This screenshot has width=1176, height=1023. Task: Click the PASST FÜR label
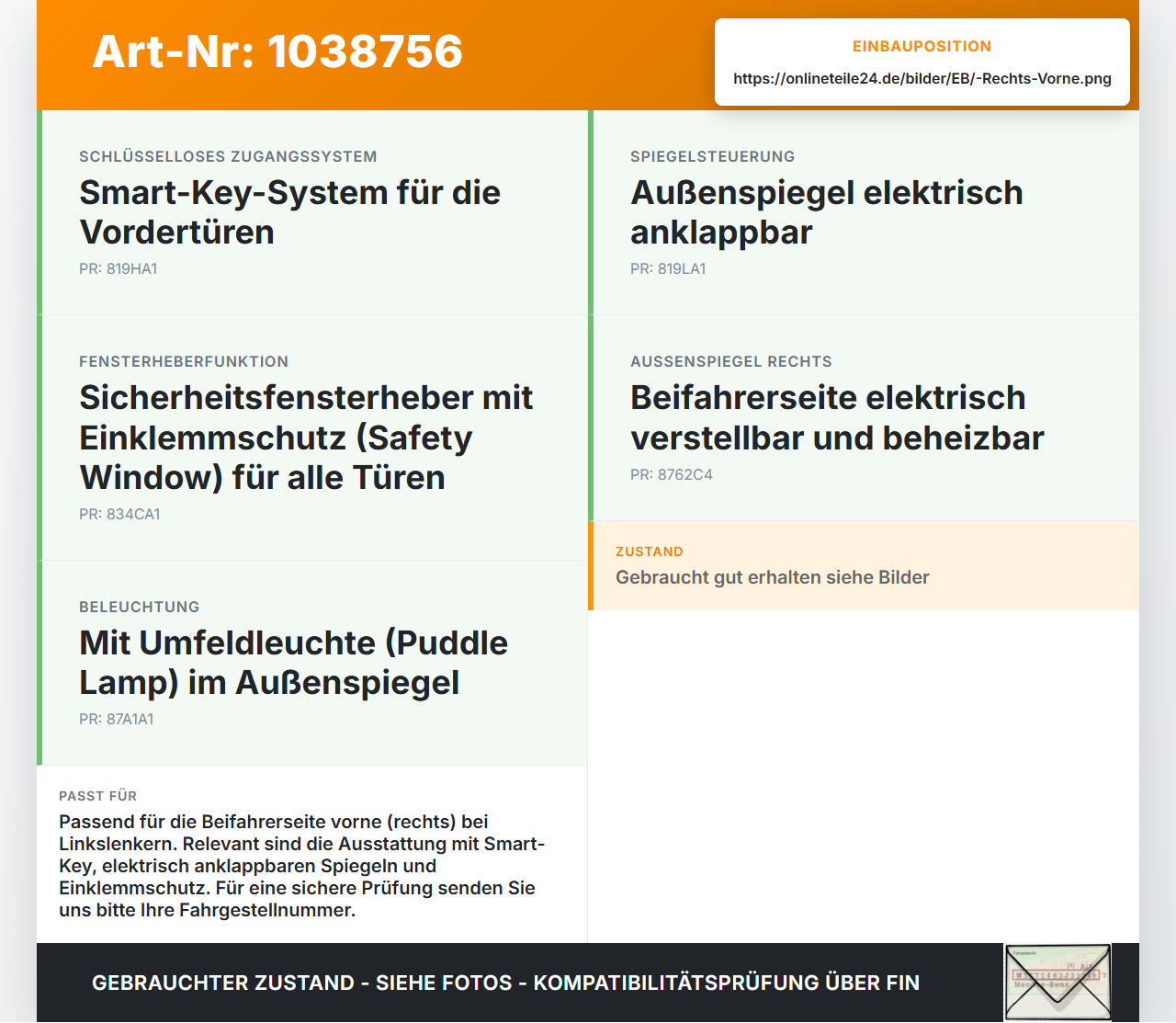[98, 796]
